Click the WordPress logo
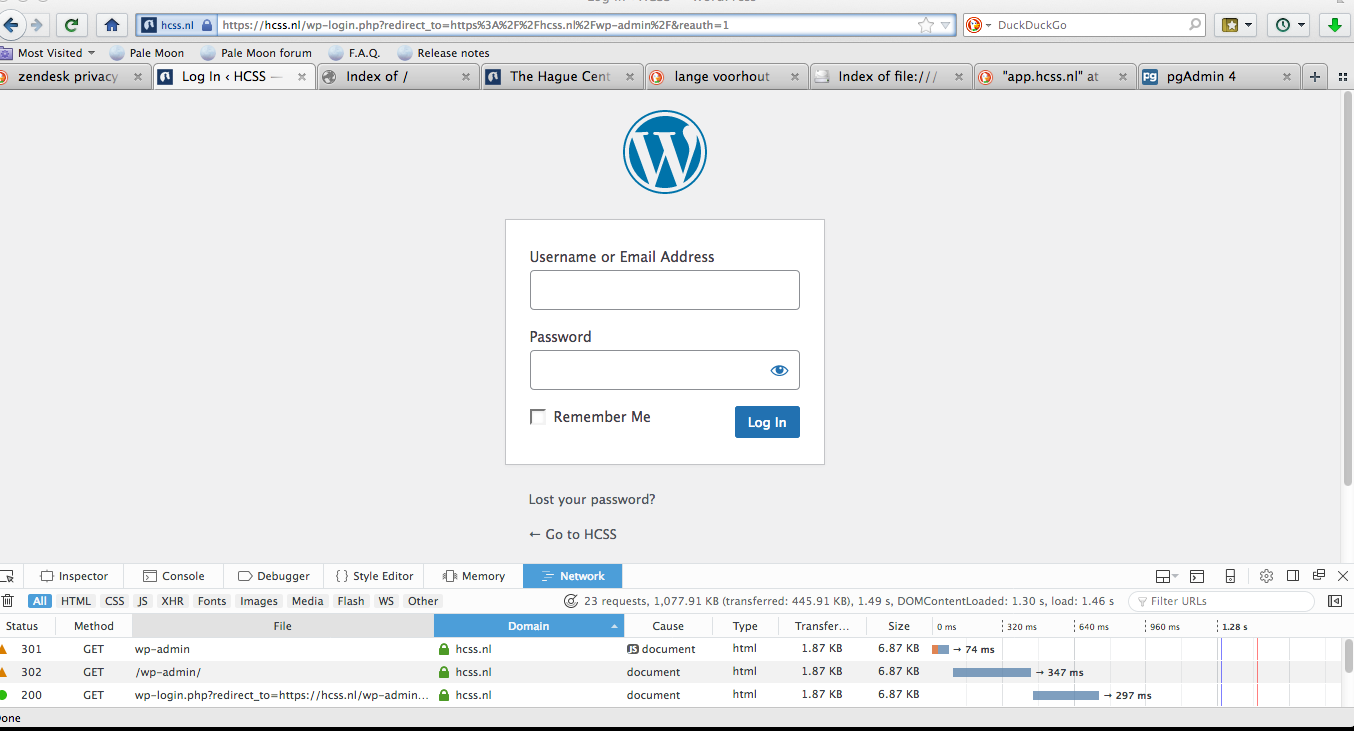 point(664,152)
